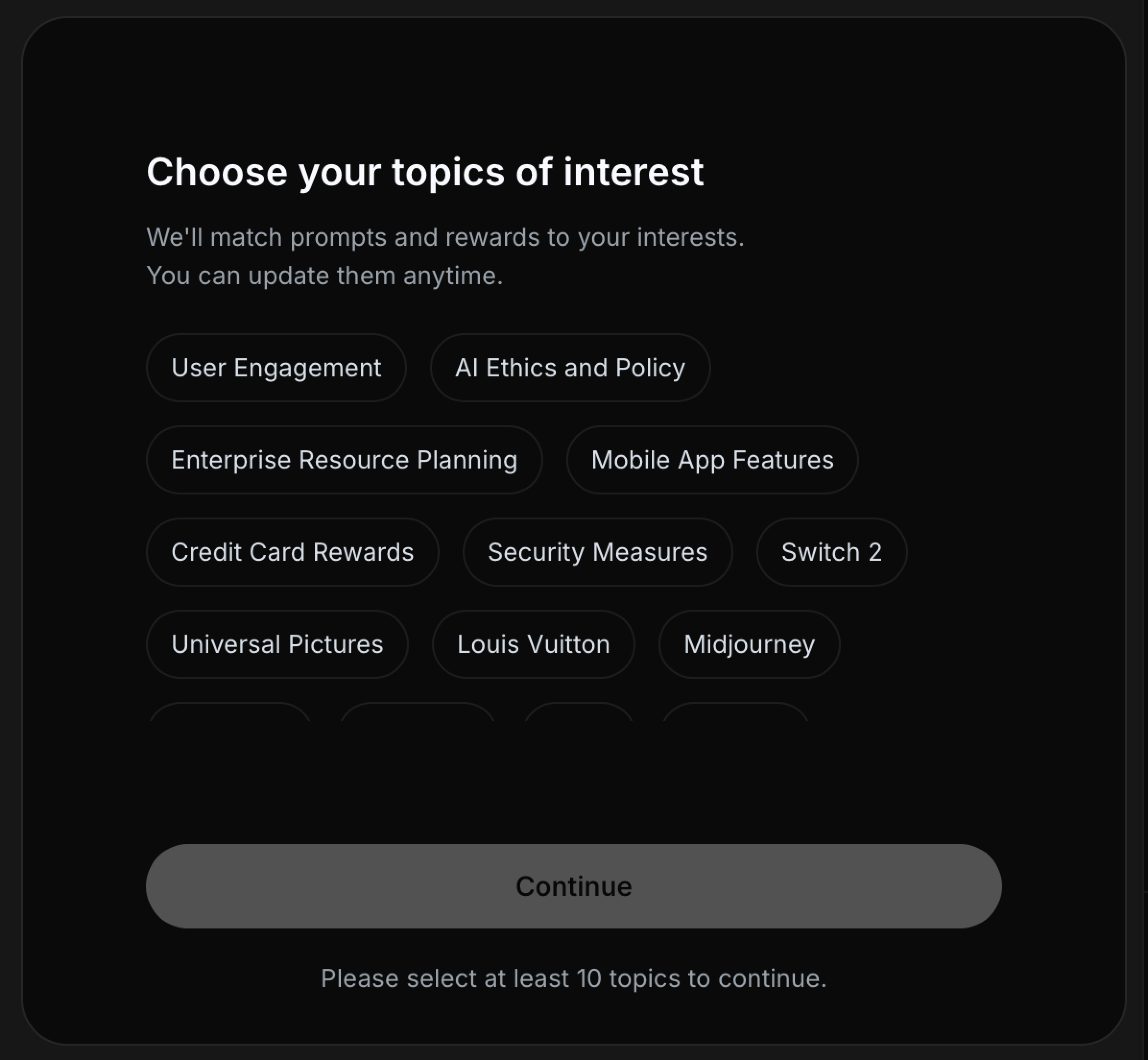Click the 'select at least 10 topics' notice
The image size is (1148, 1060).
[574, 978]
